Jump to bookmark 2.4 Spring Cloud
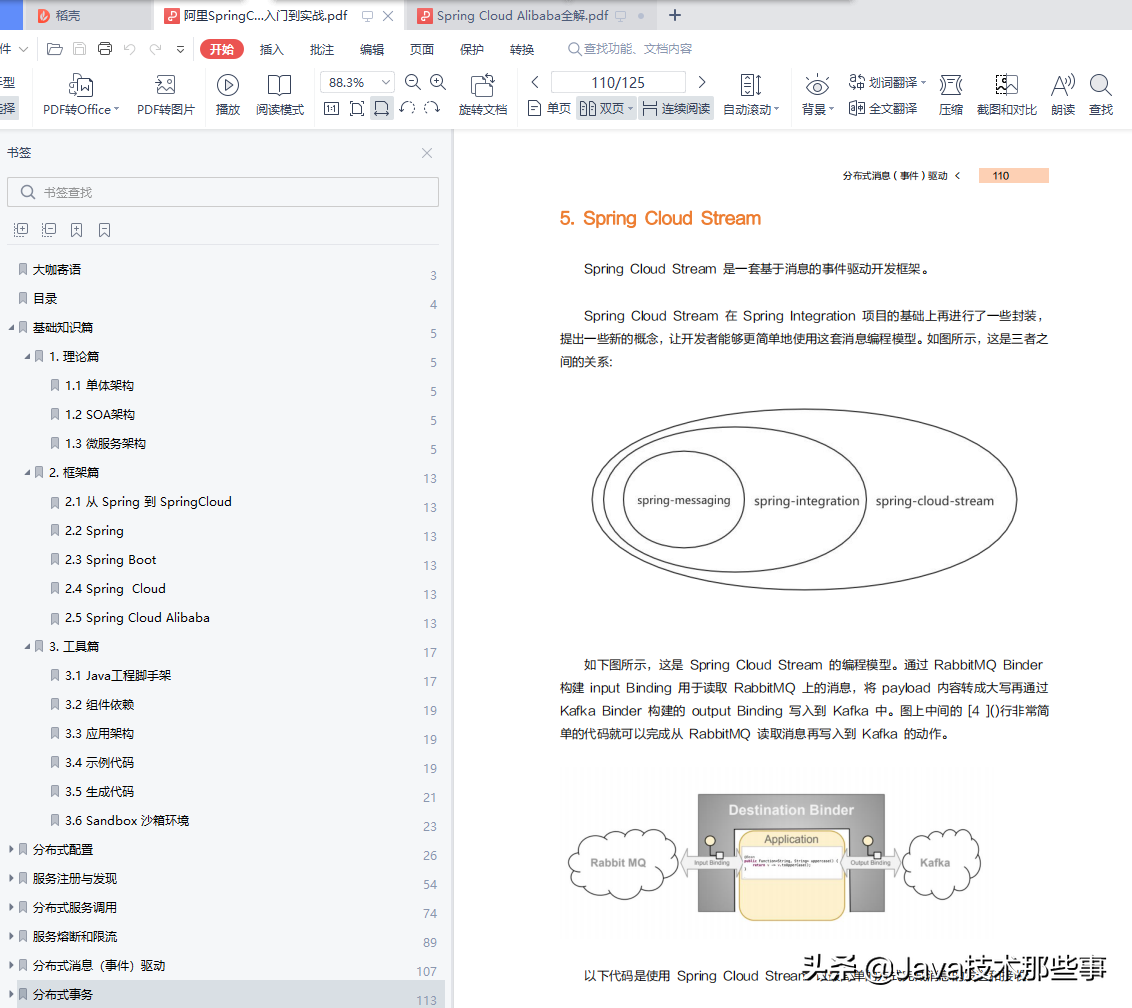Viewport: 1132px width, 1008px height. [x=115, y=588]
